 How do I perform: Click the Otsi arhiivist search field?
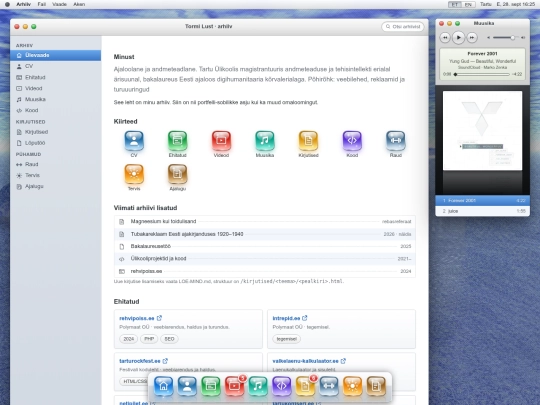[x=403, y=27]
